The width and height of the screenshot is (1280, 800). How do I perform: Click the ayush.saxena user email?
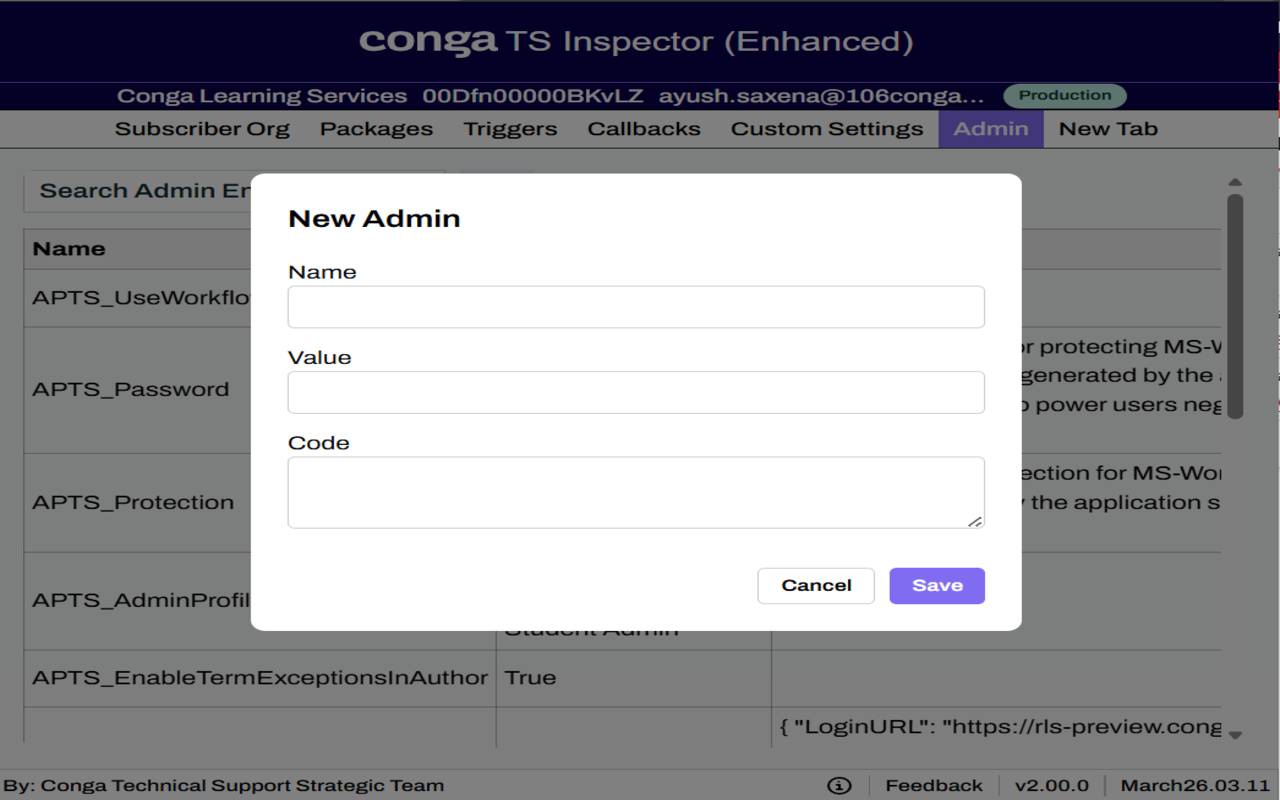(821, 96)
